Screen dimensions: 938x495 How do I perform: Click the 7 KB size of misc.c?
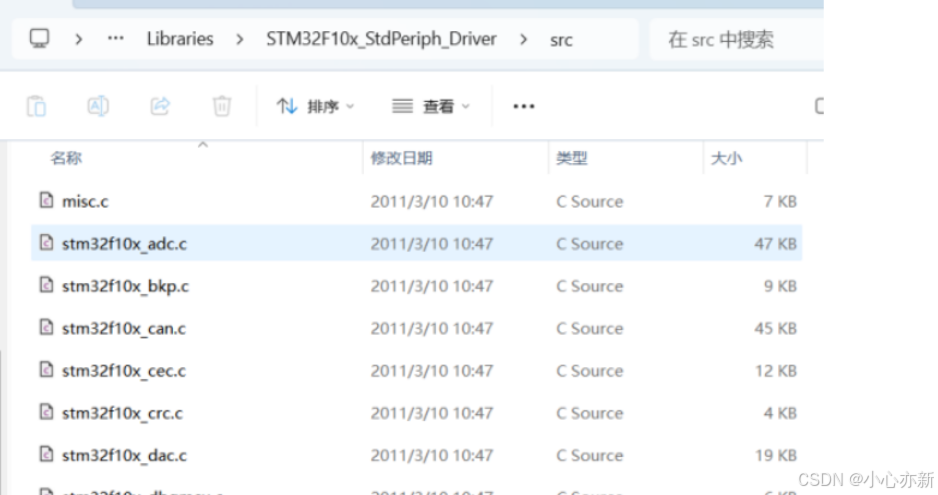780,201
